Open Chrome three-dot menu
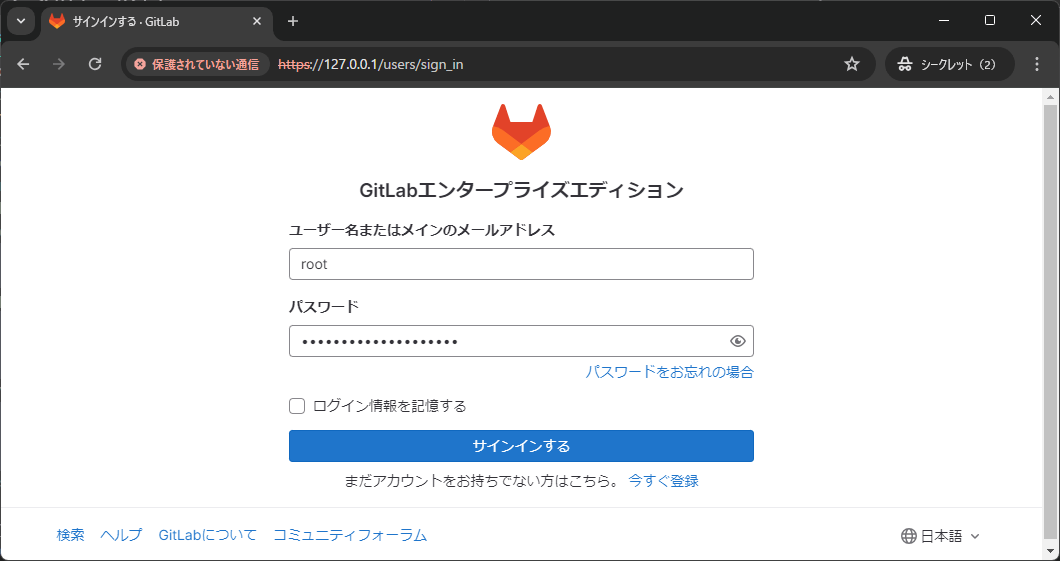 [x=1037, y=64]
